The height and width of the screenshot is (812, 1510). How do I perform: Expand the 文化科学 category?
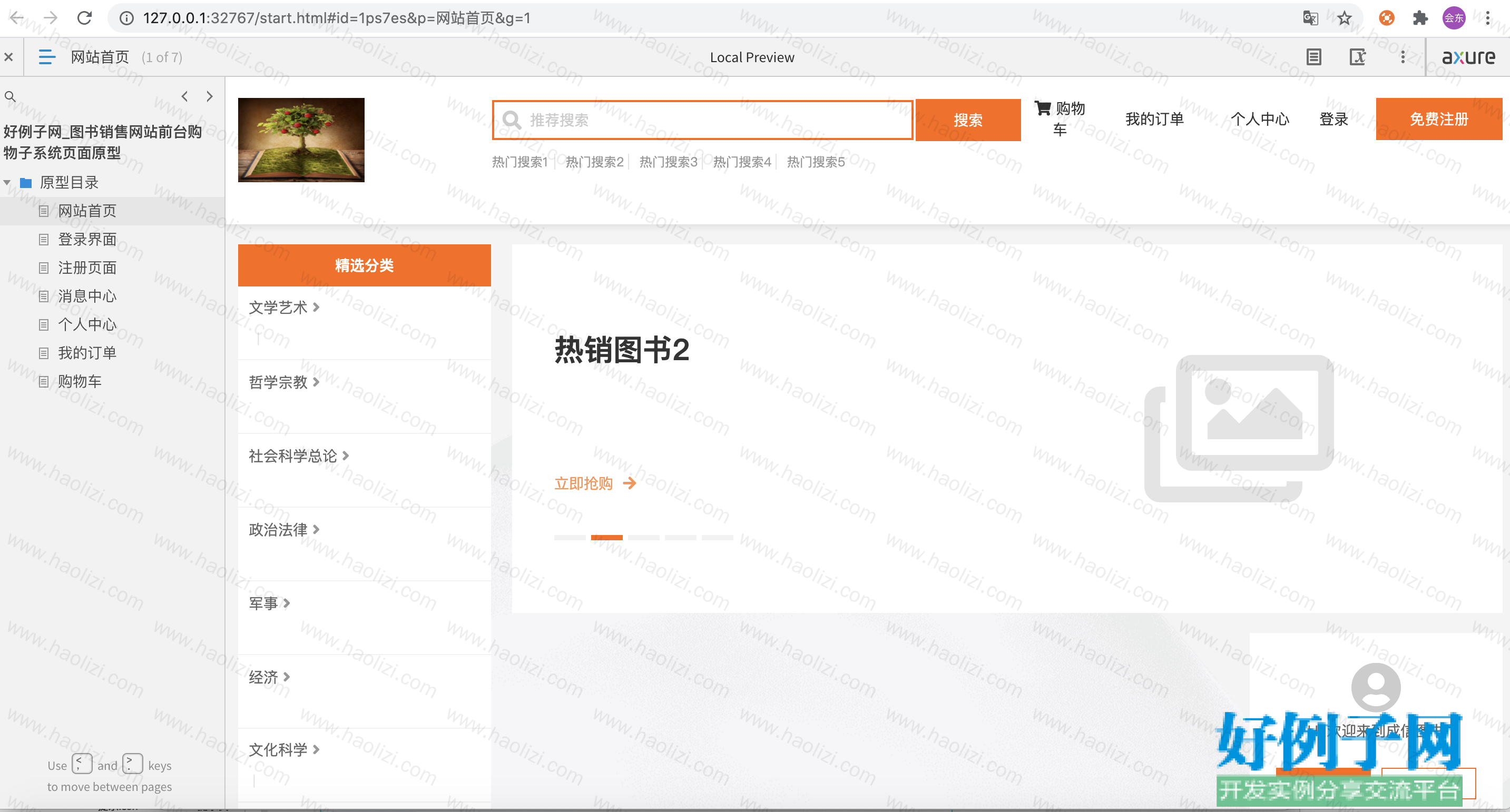pos(285,750)
